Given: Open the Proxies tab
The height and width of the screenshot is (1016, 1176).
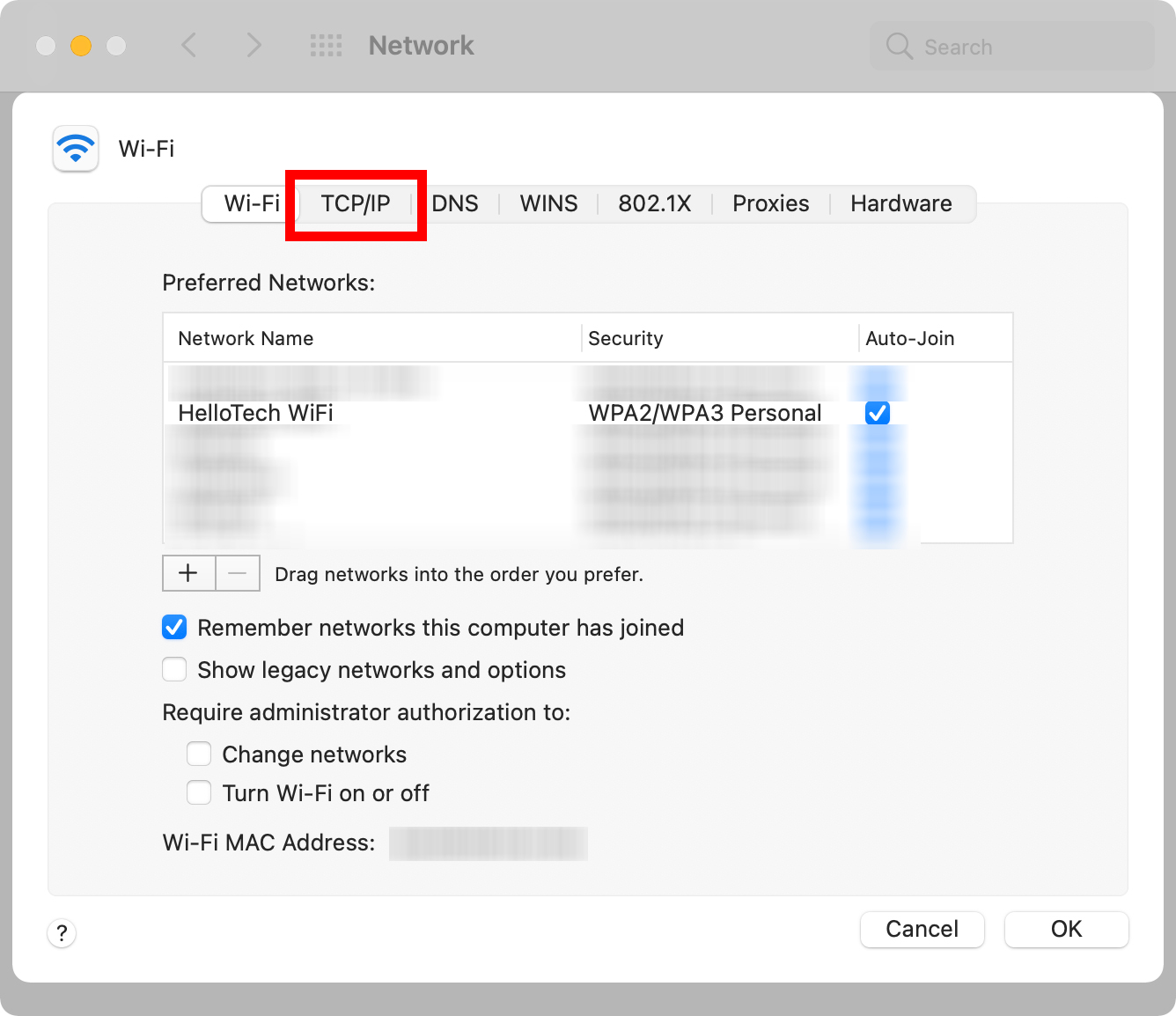Looking at the screenshot, I should [x=771, y=203].
